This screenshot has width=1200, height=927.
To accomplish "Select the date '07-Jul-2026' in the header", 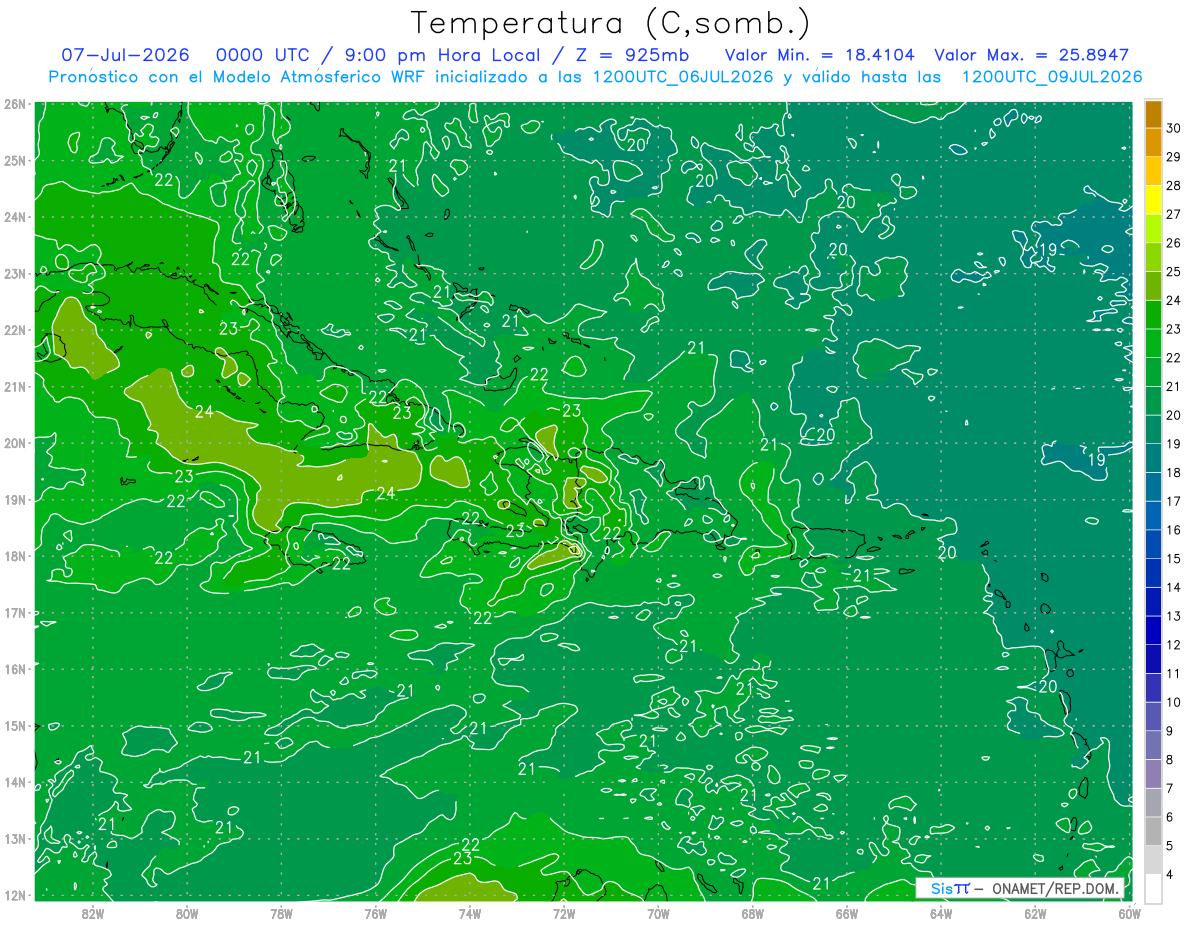I will pos(127,55).
